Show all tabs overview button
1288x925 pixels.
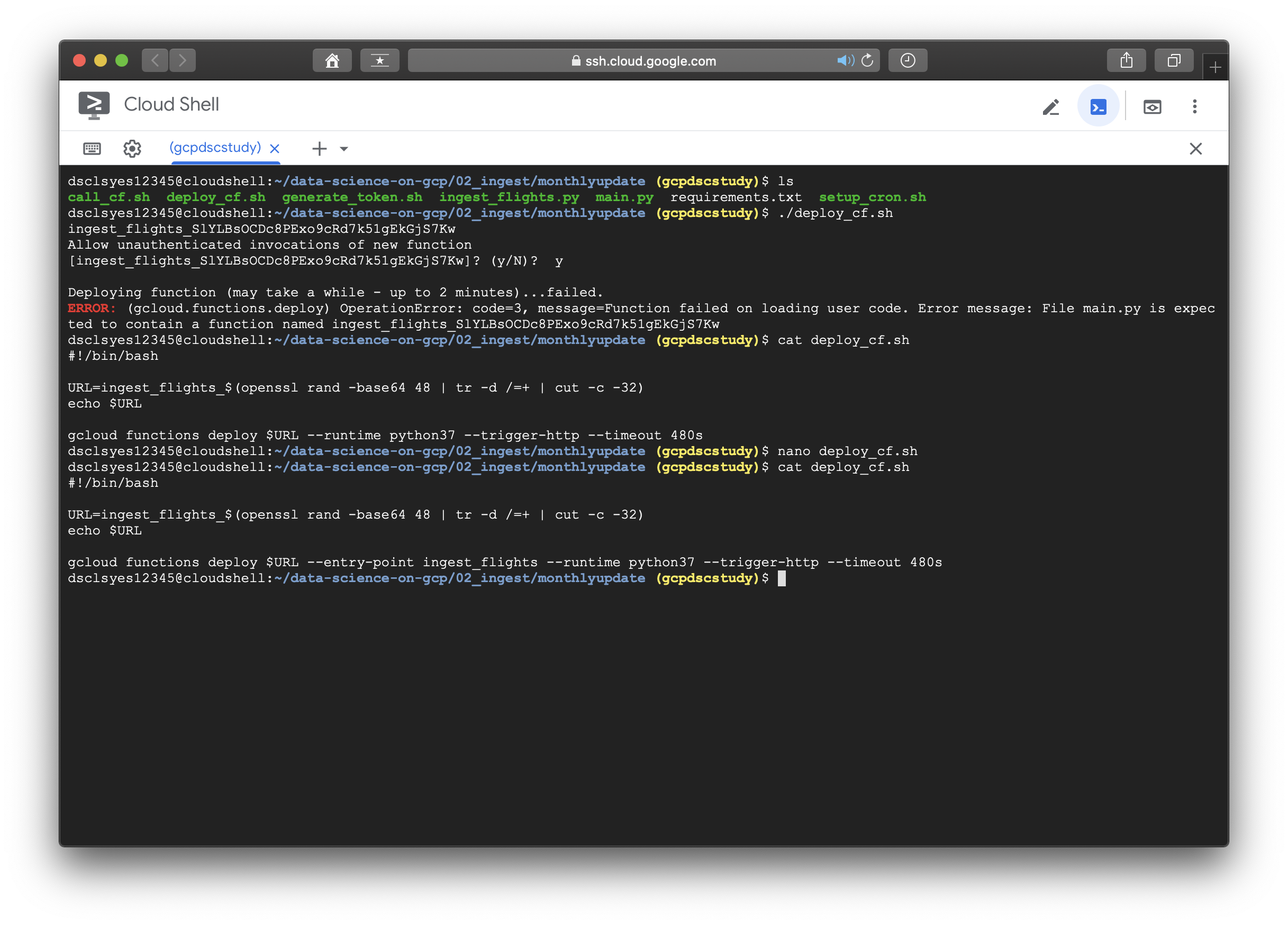[1174, 61]
